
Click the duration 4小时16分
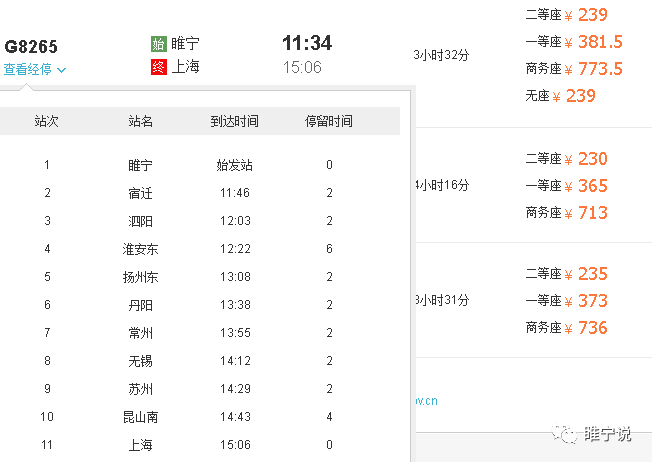tap(442, 185)
